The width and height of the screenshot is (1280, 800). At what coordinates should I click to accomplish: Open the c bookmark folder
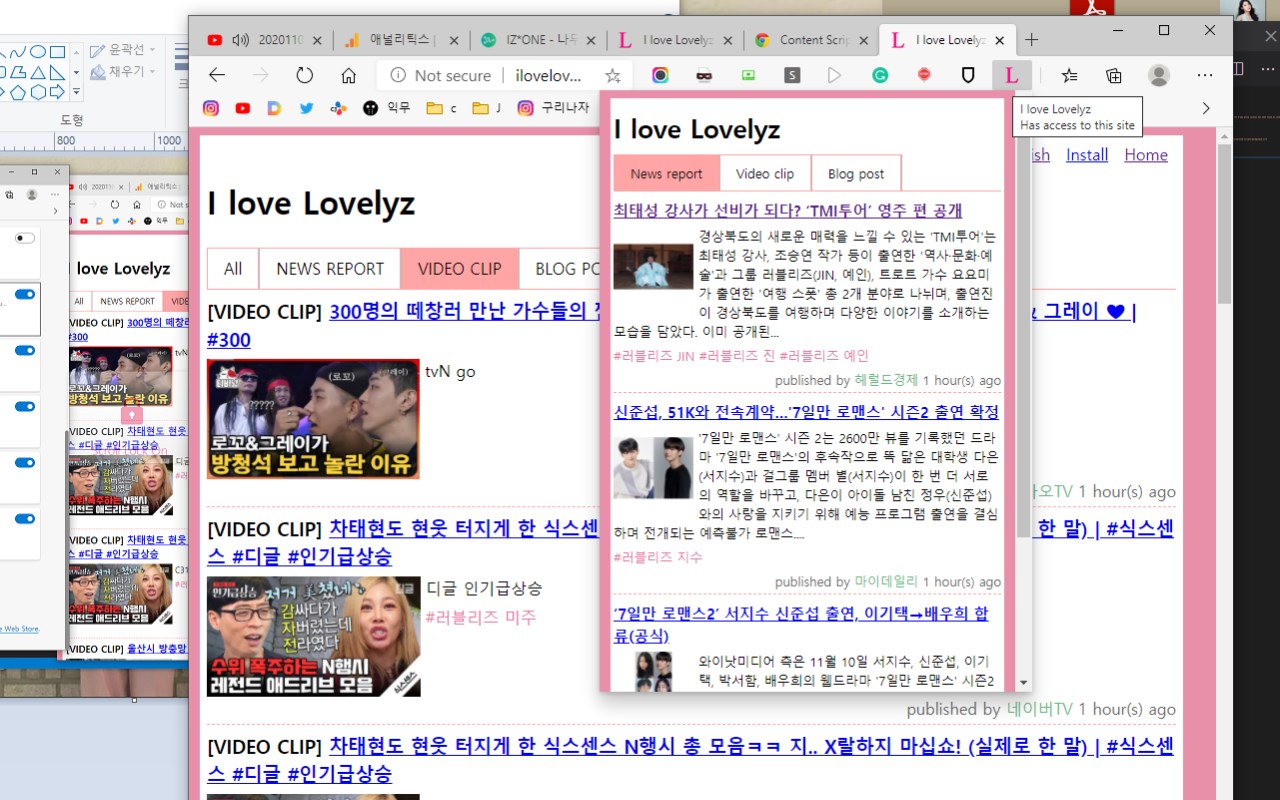441,108
